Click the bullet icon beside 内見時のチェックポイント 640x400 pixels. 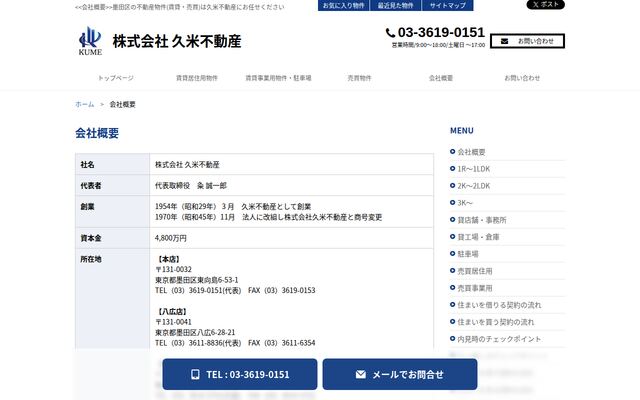452,339
